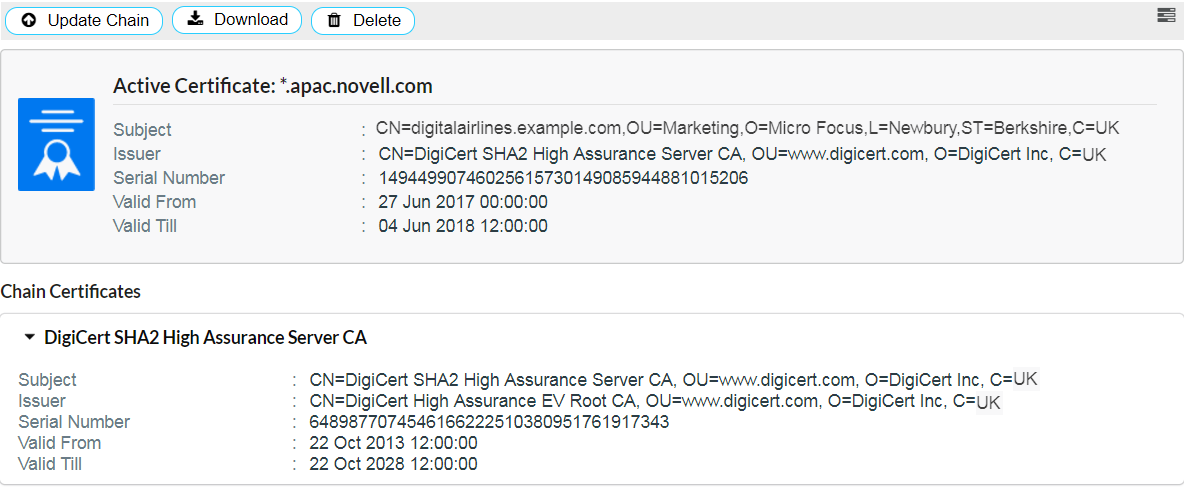The image size is (1184, 487).
Task: Click the Active Certificate *.apac.novell.com heading
Action: pyautogui.click(x=273, y=86)
